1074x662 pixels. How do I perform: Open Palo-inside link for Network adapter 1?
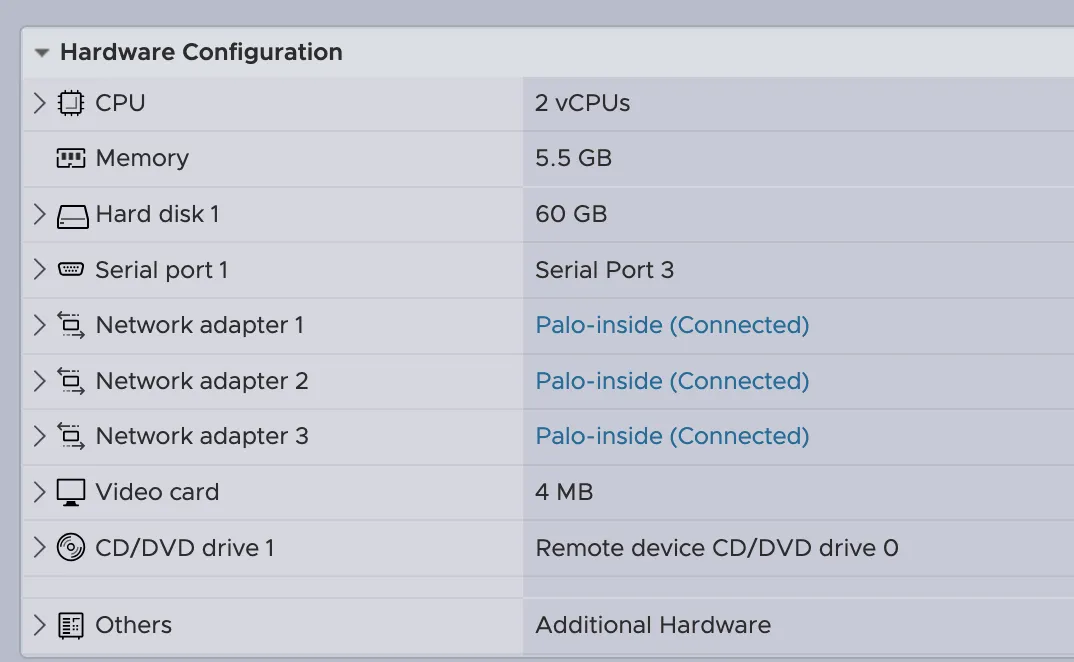coord(672,325)
